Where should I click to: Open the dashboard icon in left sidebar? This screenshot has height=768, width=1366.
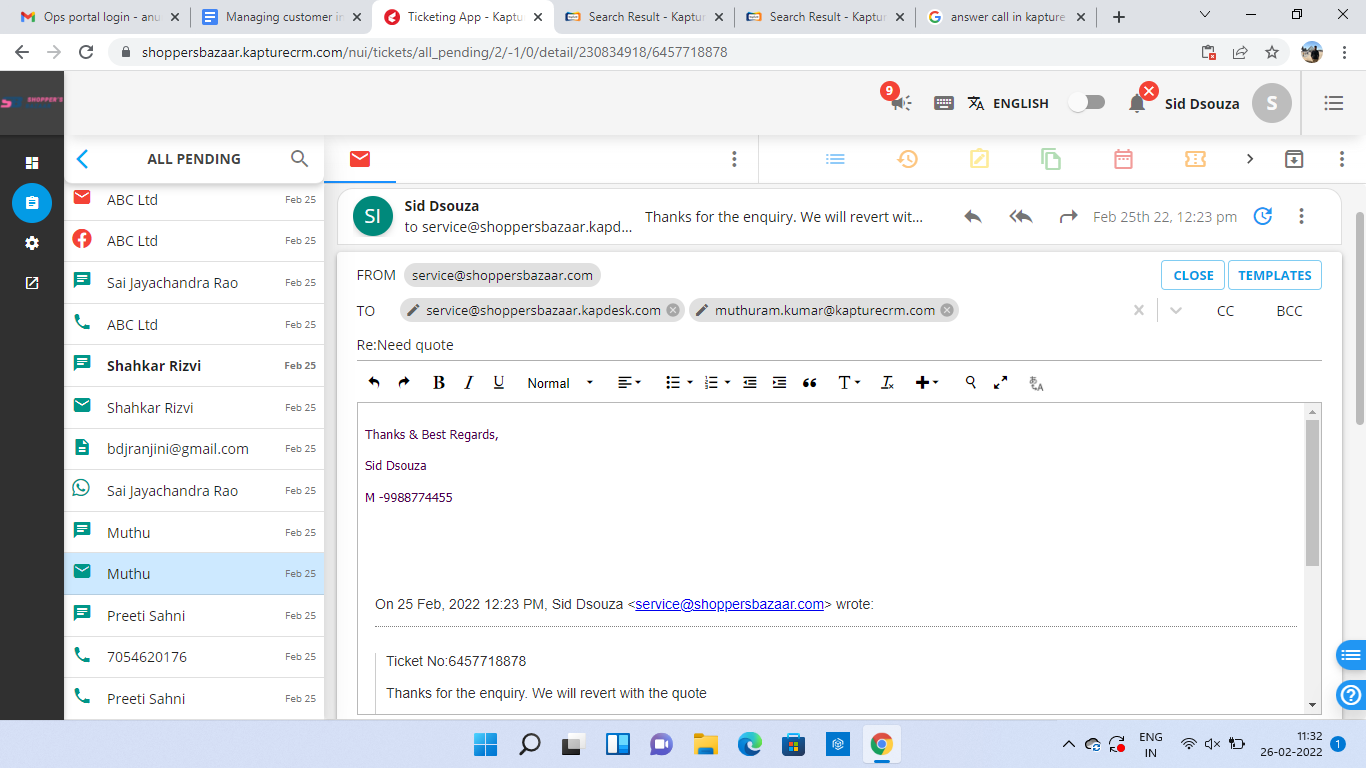(x=32, y=162)
